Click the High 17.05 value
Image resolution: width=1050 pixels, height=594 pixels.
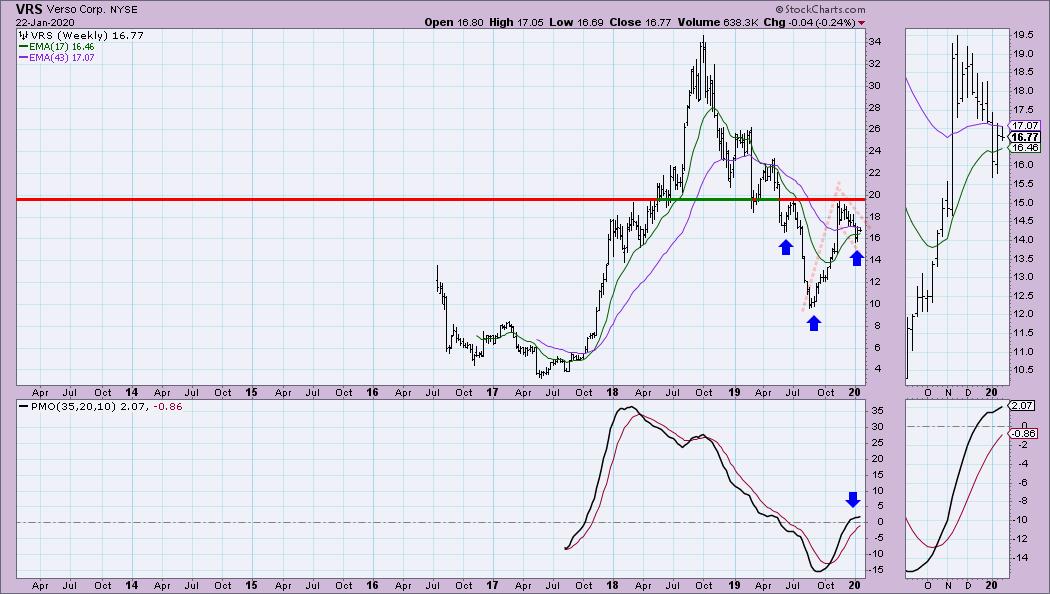click(x=514, y=22)
